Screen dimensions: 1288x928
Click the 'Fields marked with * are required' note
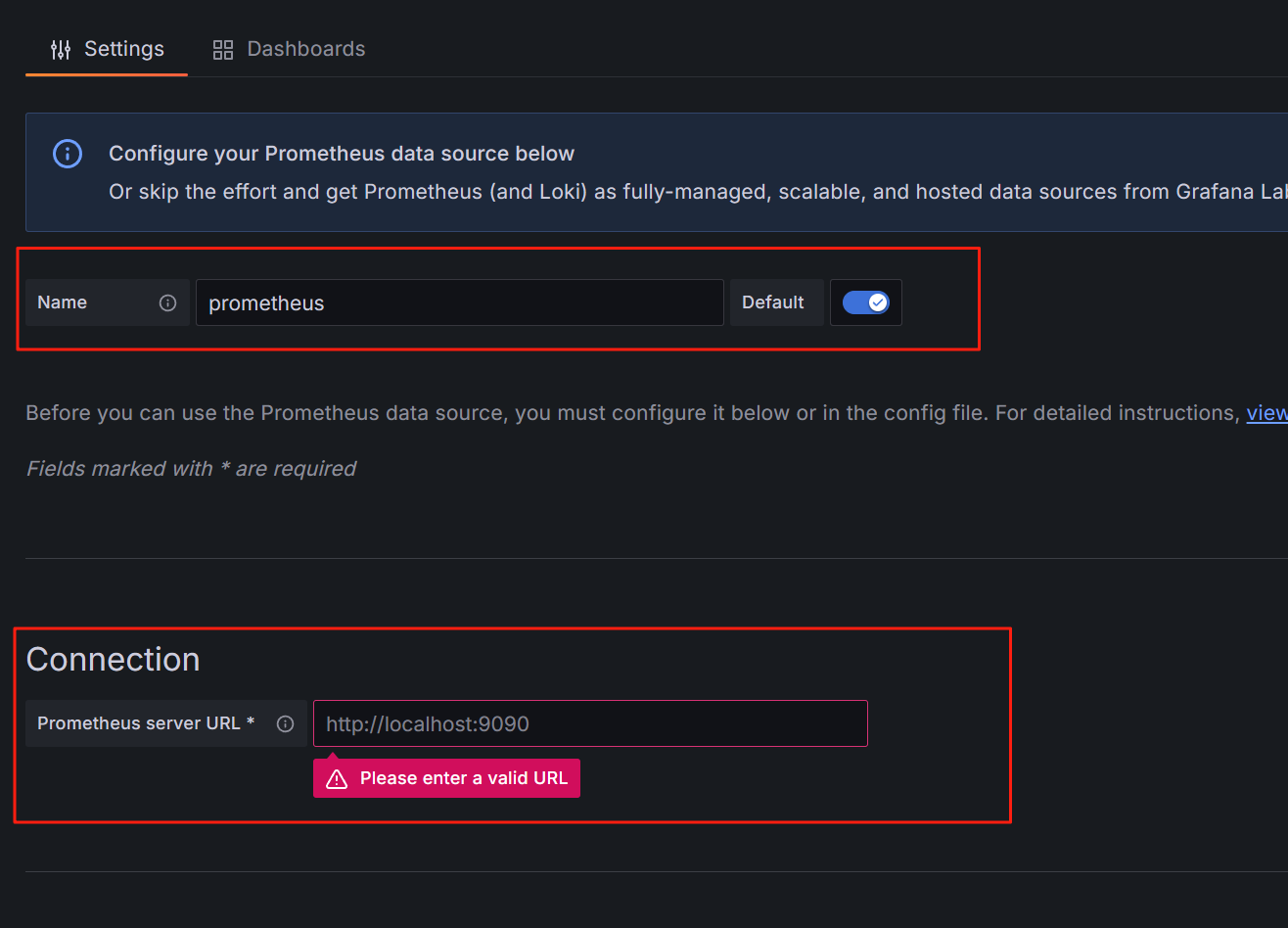(x=191, y=469)
